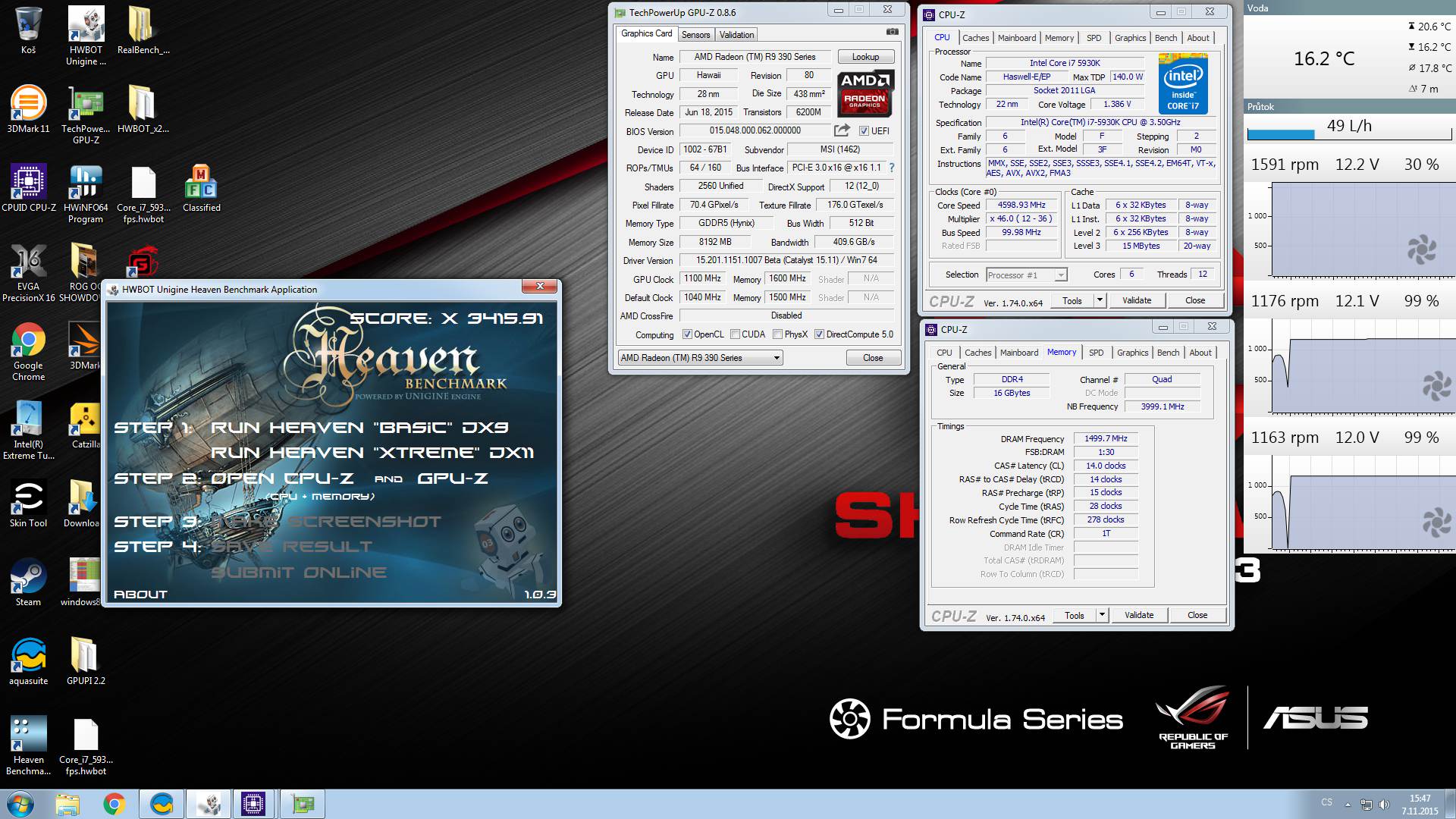
Task: Click the GPU-Z screenshot camera icon
Action: click(x=893, y=32)
